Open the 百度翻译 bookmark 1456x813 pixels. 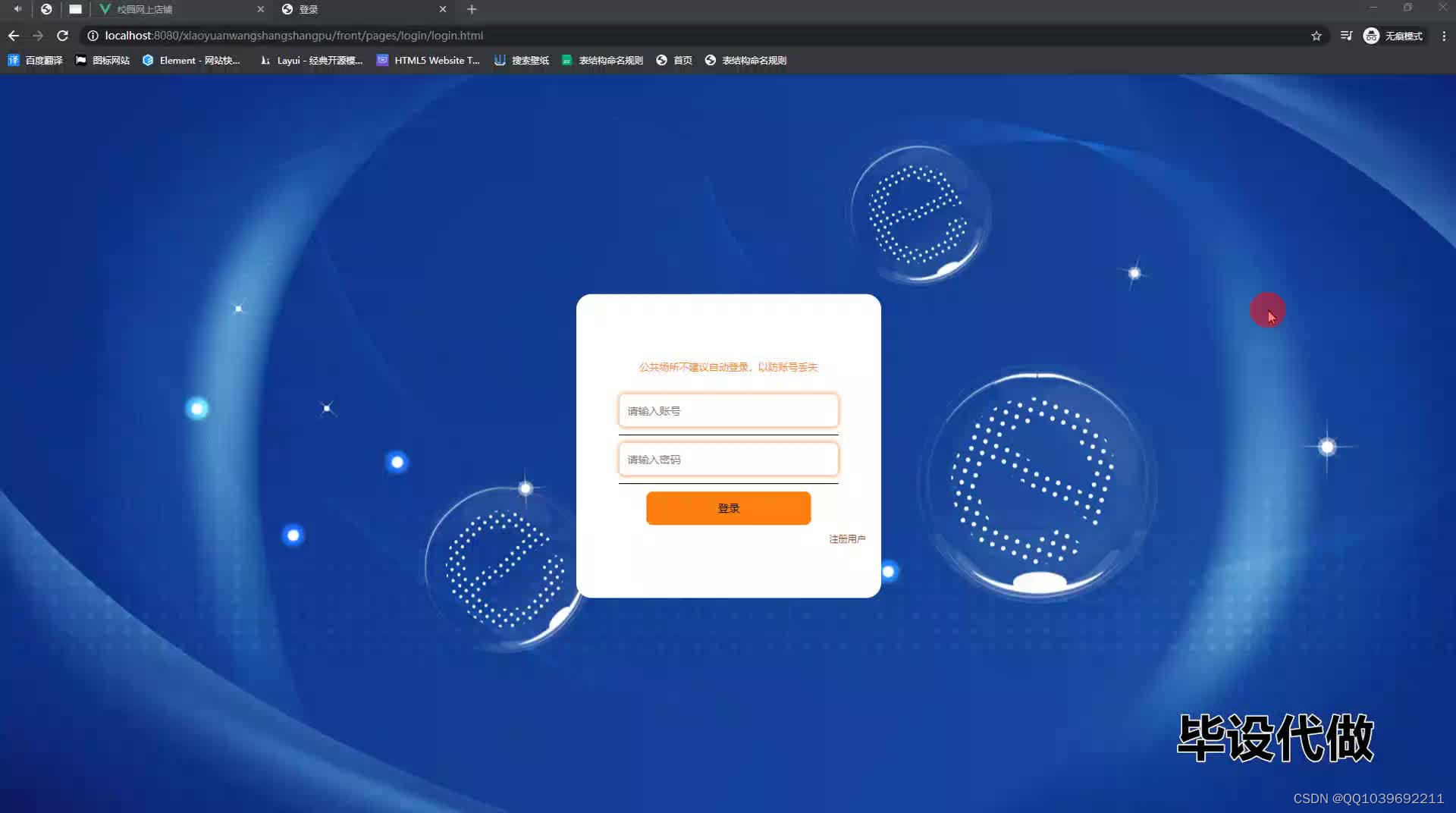(x=35, y=60)
